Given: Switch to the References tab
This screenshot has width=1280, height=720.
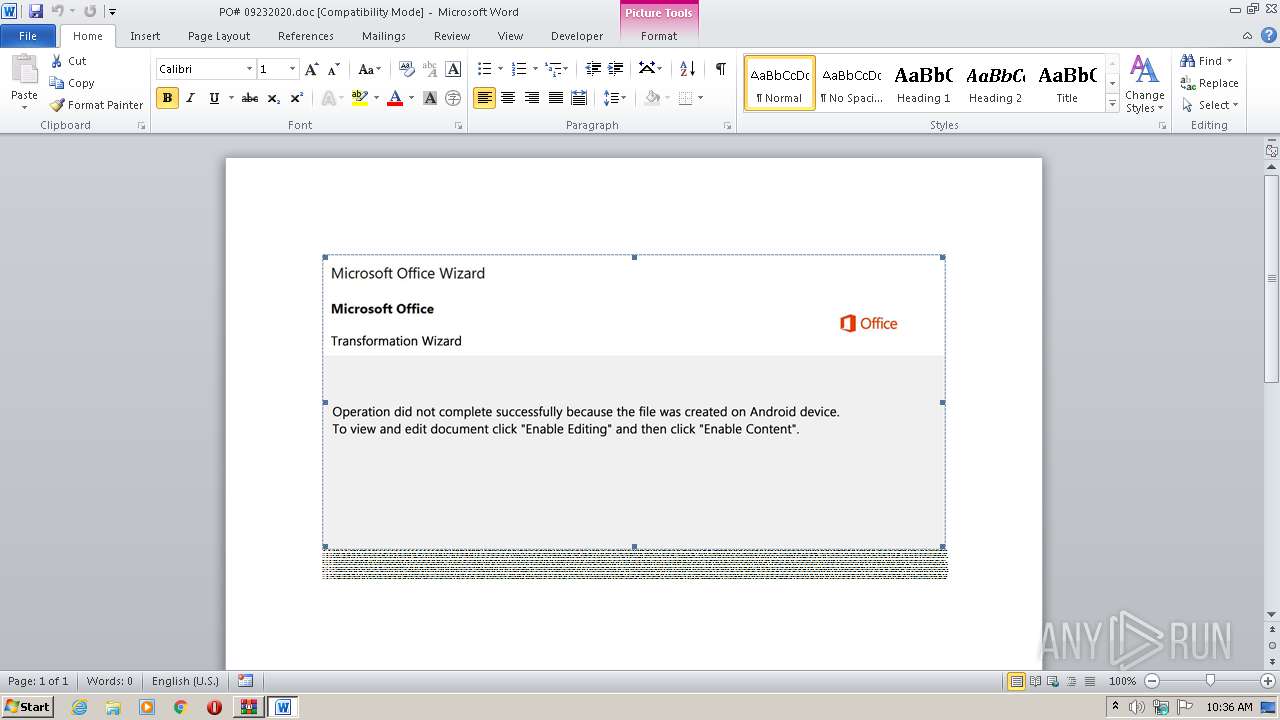Looking at the screenshot, I should pyautogui.click(x=306, y=36).
